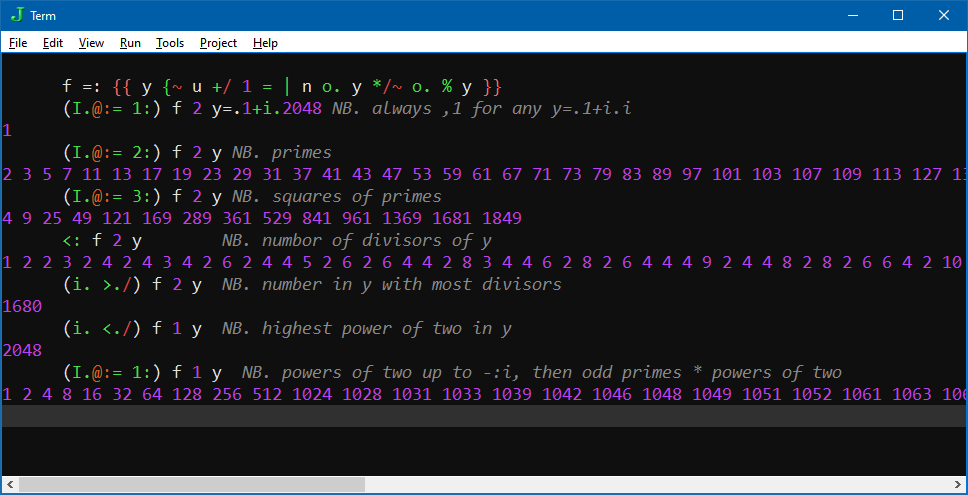Click the comment 'NB. always ,1 for any y=.1+i.i'
Image resolution: width=968 pixels, height=495 pixels.
click(482, 109)
